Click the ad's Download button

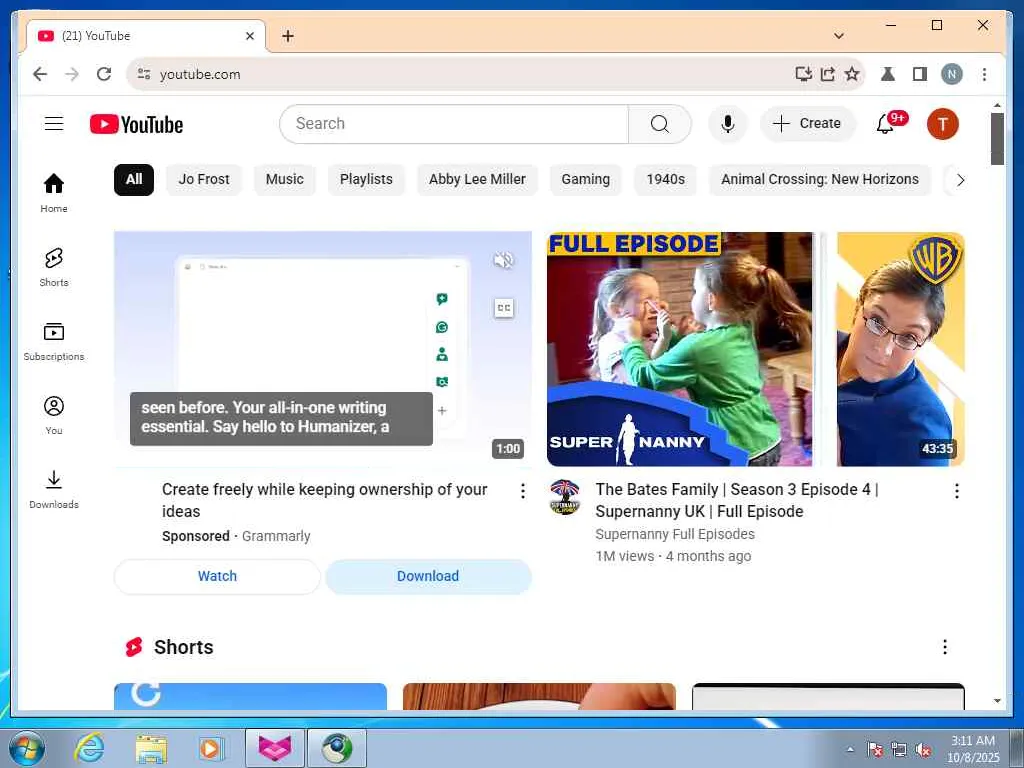428,576
